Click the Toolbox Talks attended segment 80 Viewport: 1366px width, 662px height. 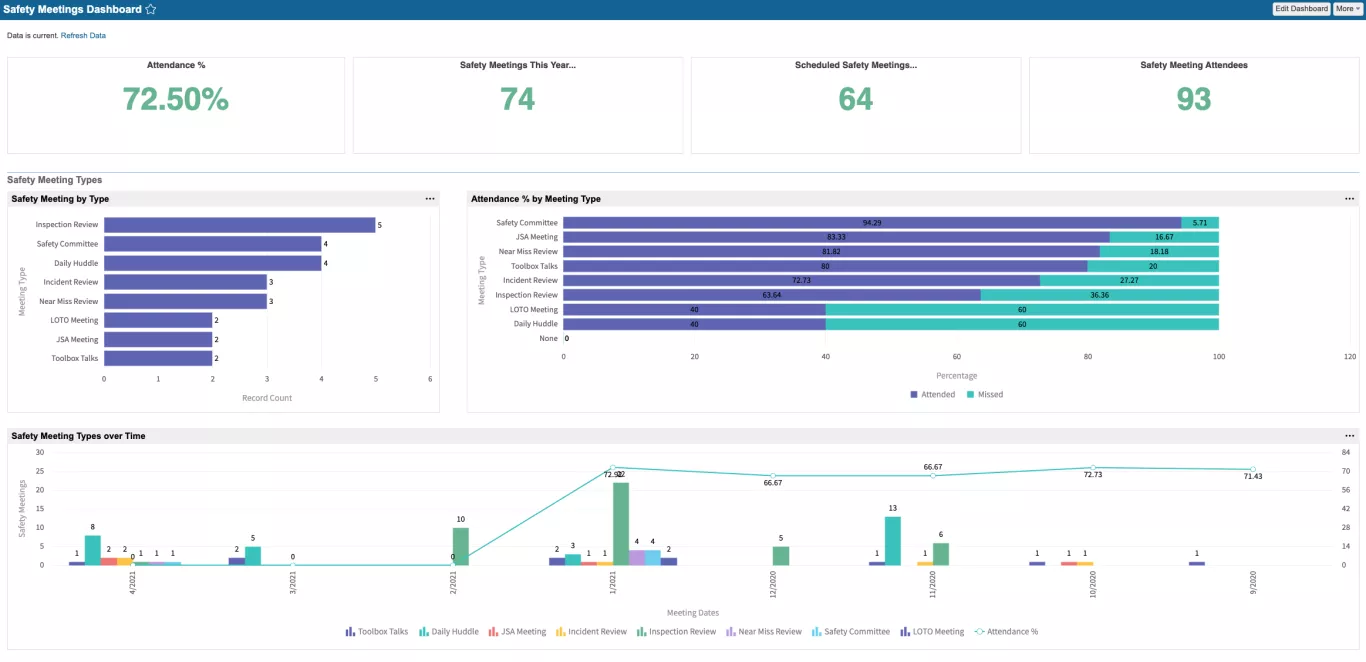click(x=825, y=266)
